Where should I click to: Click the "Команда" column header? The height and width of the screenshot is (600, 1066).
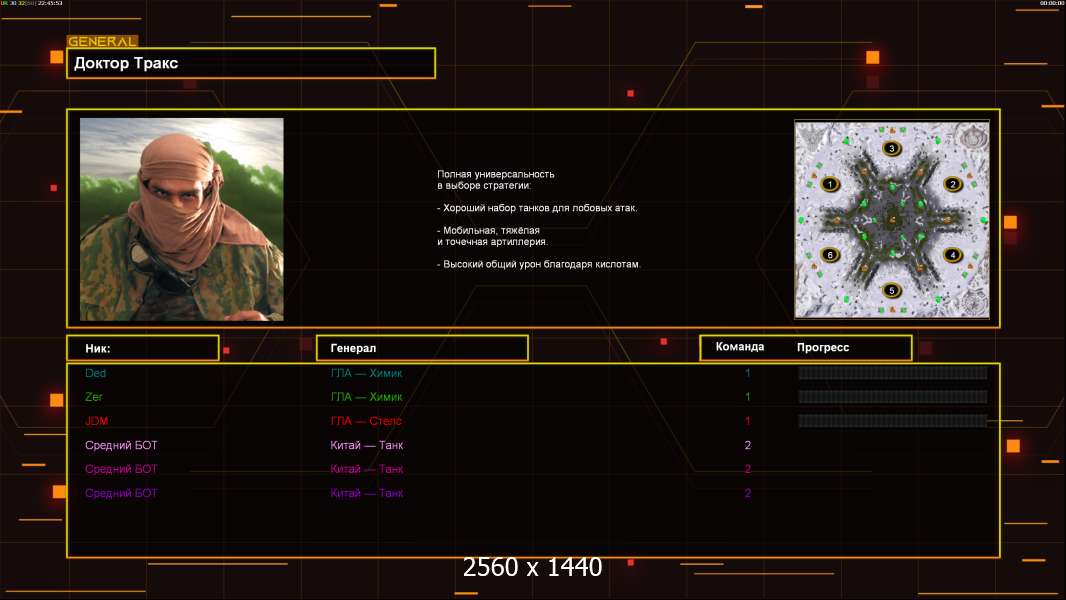(740, 347)
